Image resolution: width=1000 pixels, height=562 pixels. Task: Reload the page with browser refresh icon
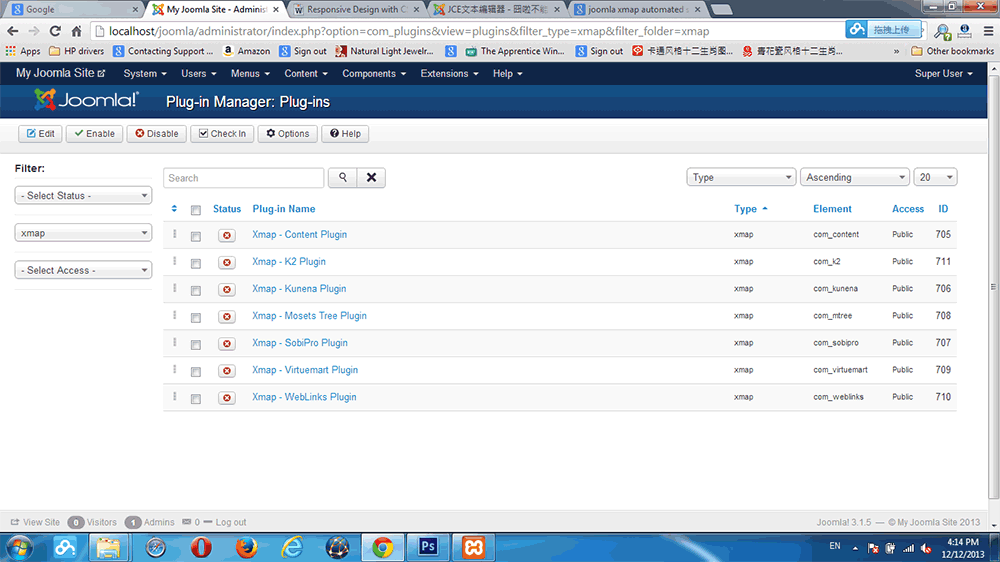coord(55,31)
